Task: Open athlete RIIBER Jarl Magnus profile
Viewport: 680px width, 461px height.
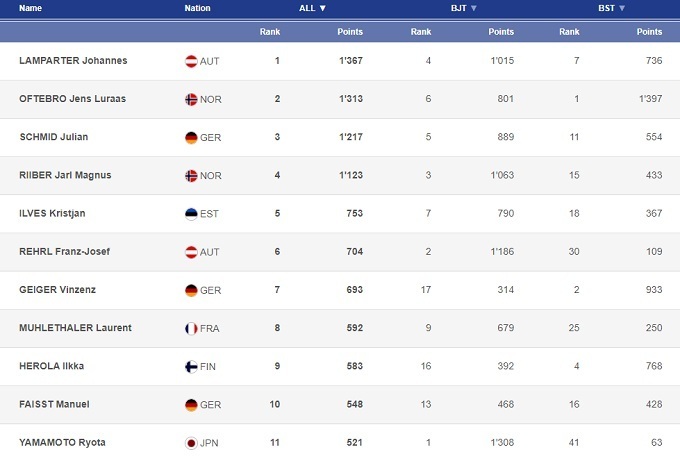Action: click(x=65, y=175)
